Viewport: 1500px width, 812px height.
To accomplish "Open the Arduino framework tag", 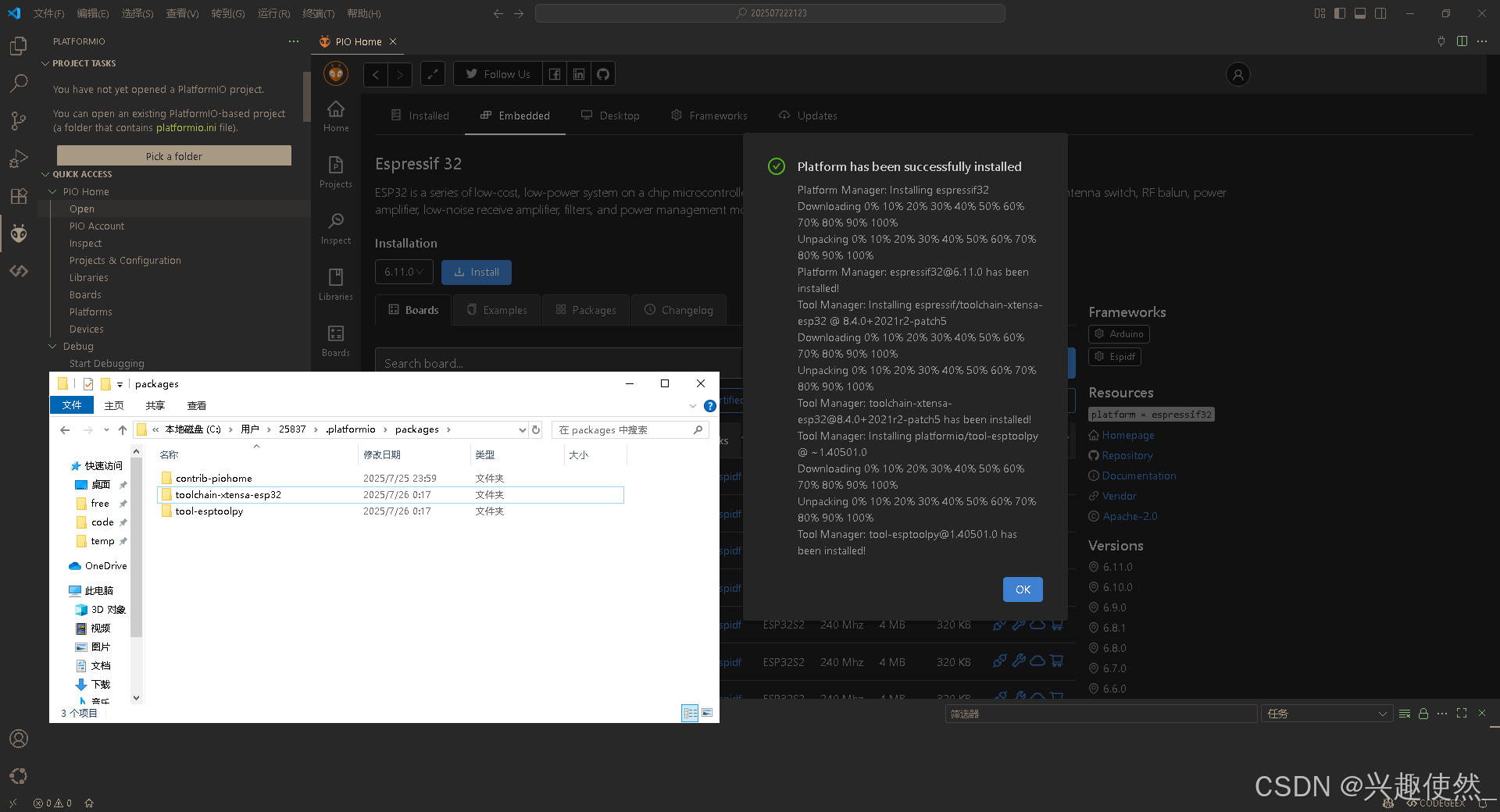I will (1119, 334).
